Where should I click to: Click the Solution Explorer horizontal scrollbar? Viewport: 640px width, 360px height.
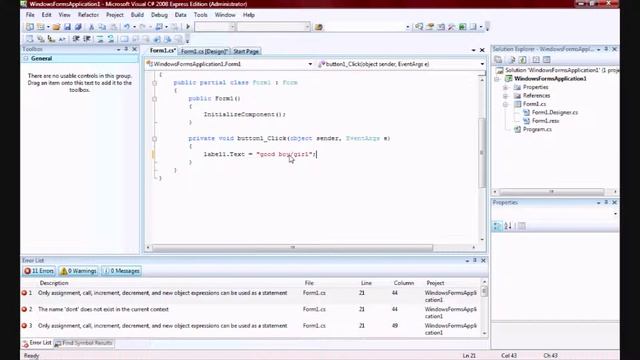[551, 191]
